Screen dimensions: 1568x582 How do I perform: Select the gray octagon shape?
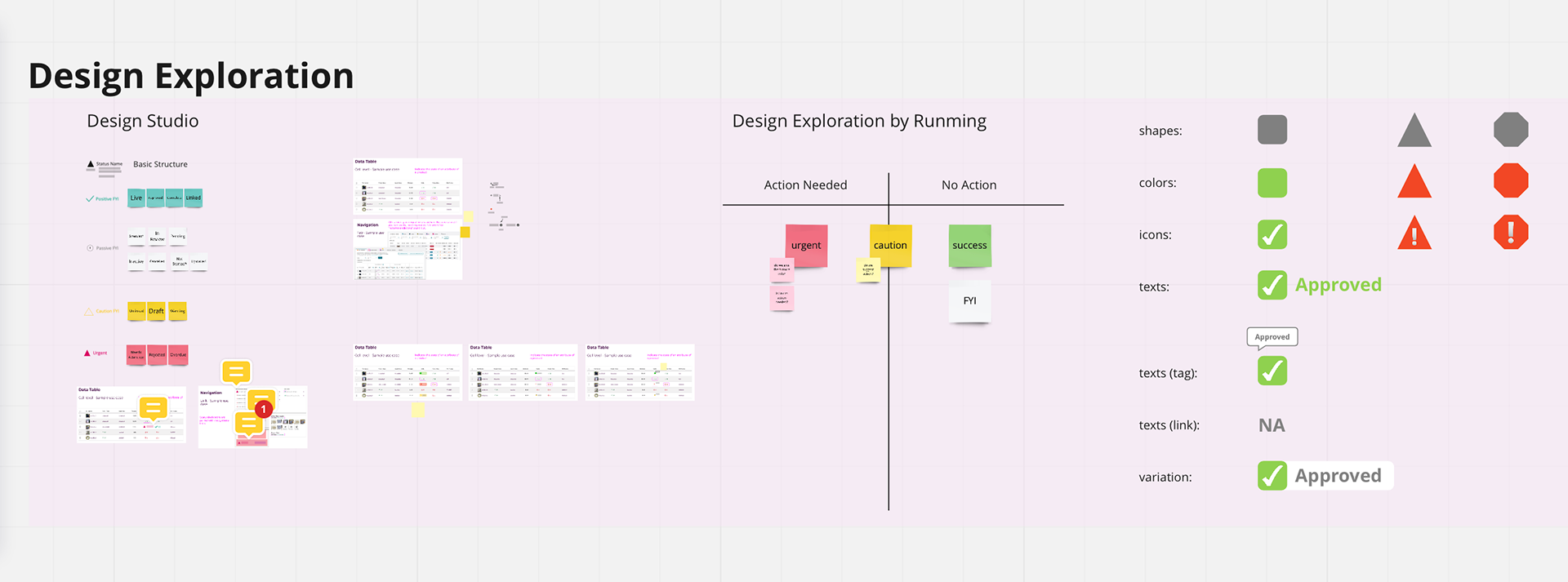click(1511, 130)
